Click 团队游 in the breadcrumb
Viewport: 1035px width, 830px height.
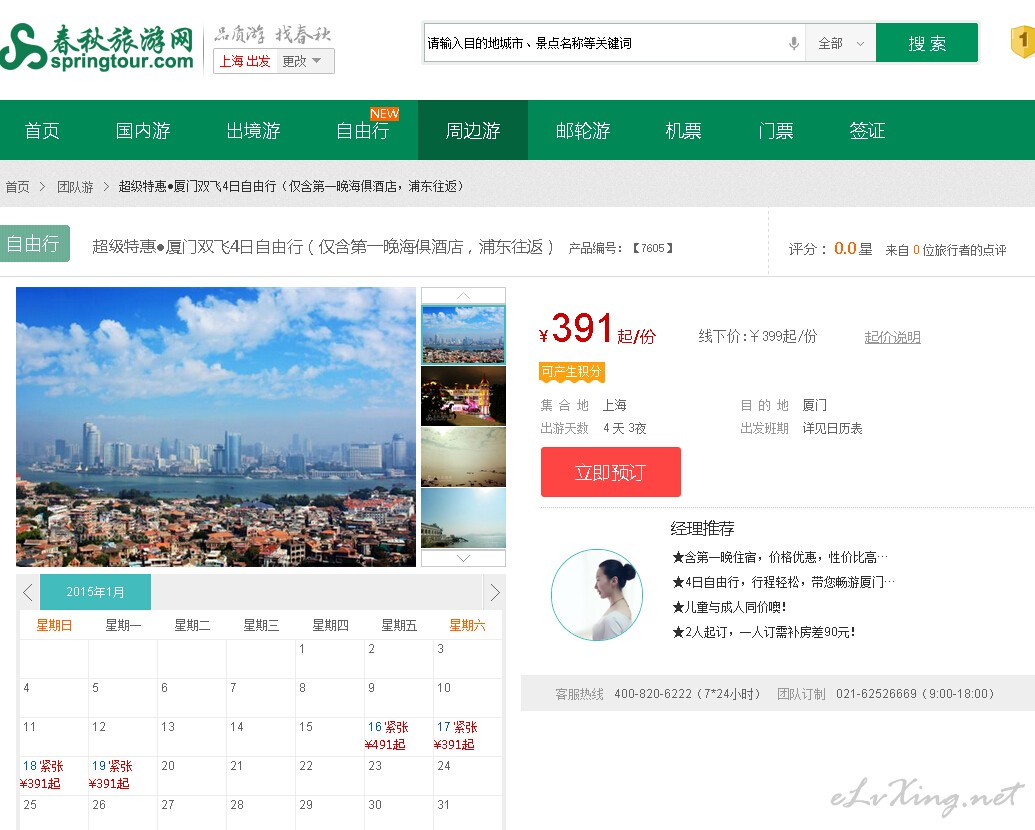tap(75, 187)
